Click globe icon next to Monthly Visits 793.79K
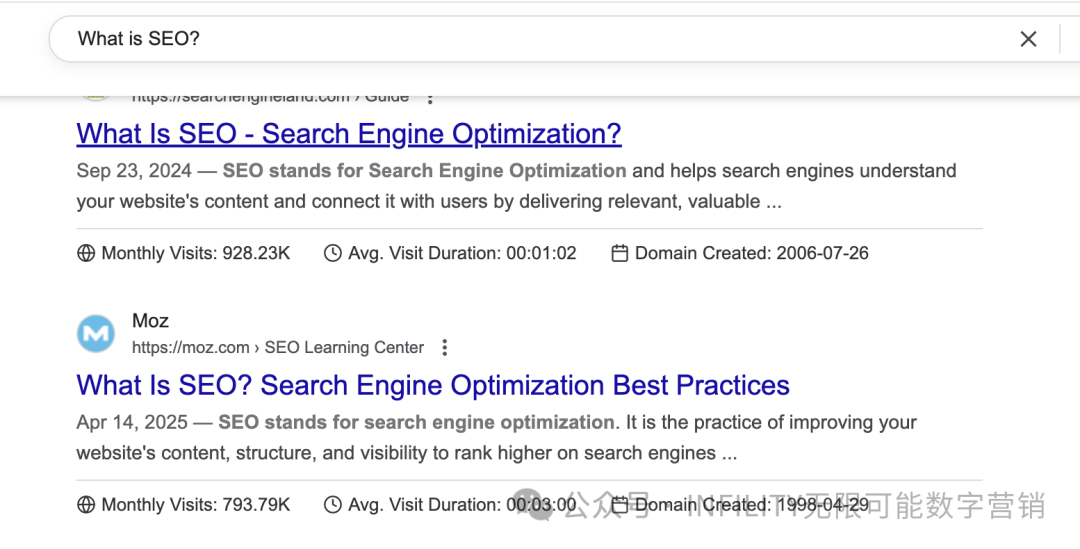Screen dimensions: 1080x549 tap(85, 505)
